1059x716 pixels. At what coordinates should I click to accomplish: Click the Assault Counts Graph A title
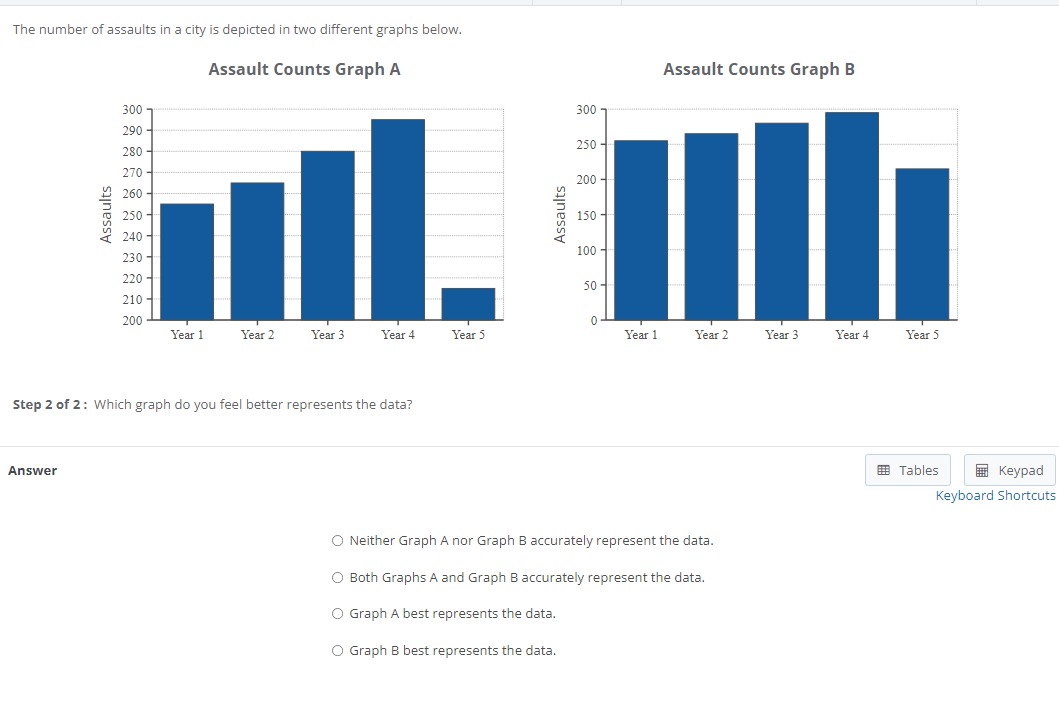pos(305,69)
